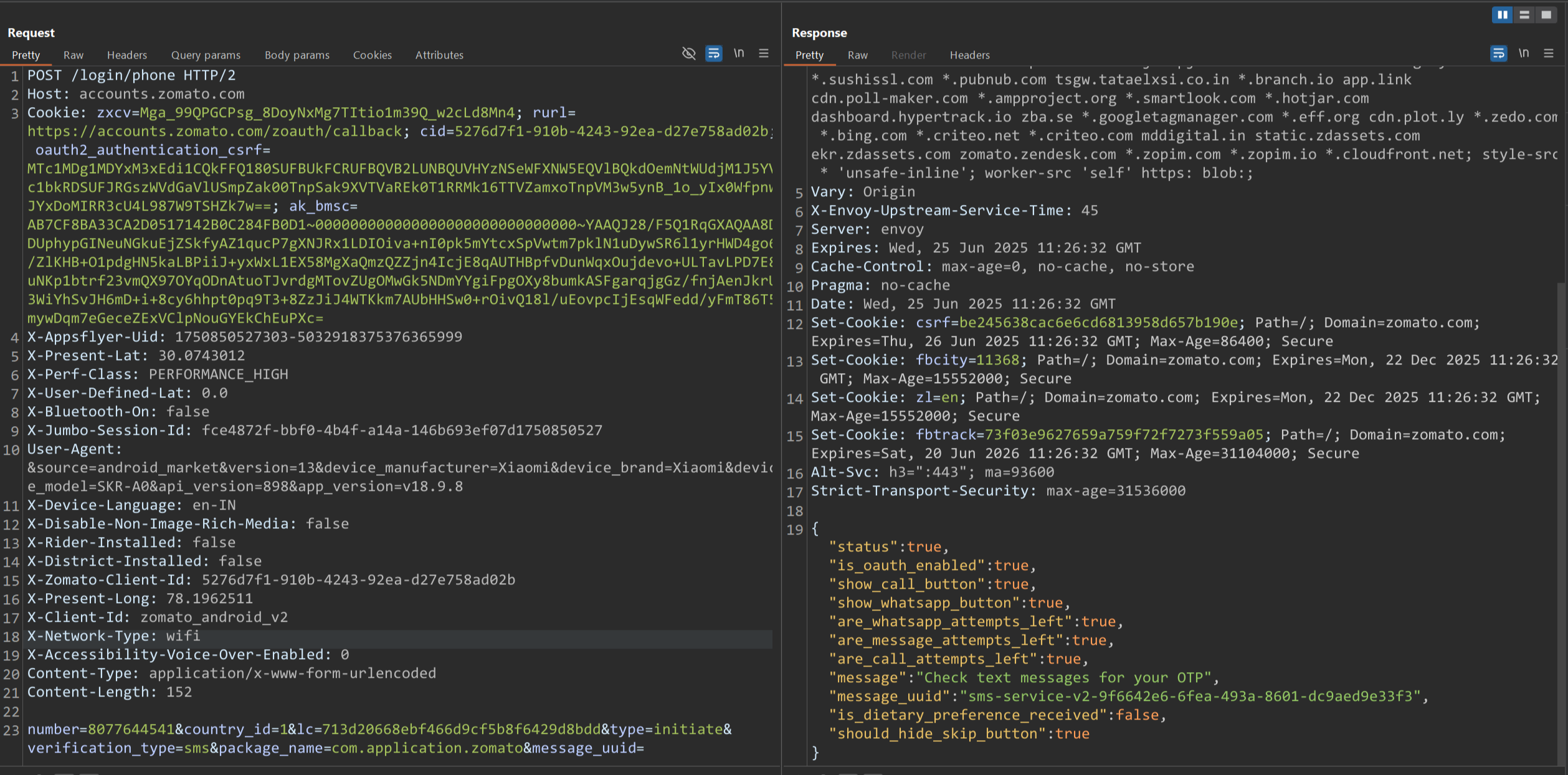
Task: Switch to side-by-side split layout
Action: (1503, 15)
